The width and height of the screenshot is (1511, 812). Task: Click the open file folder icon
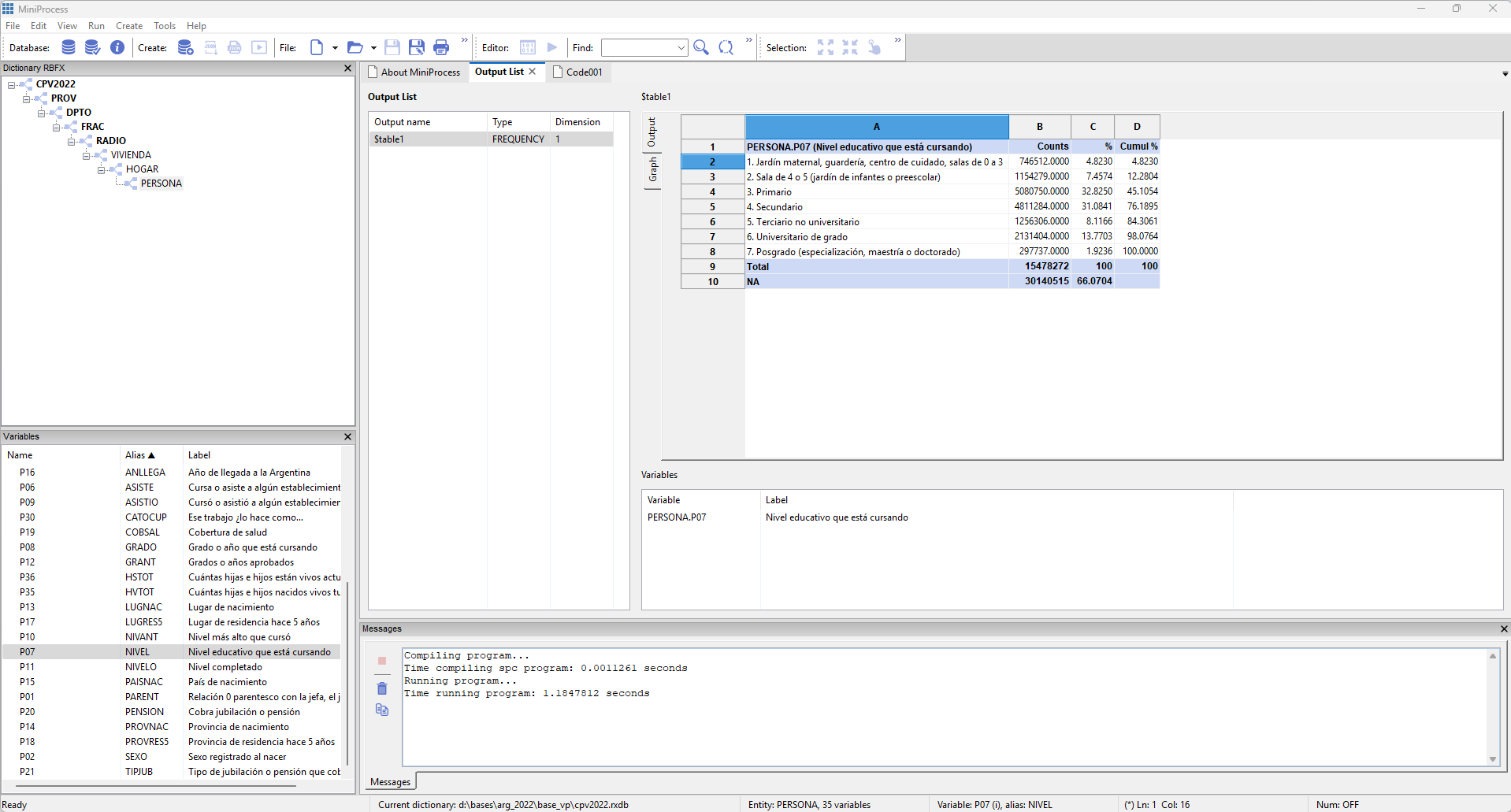355,47
